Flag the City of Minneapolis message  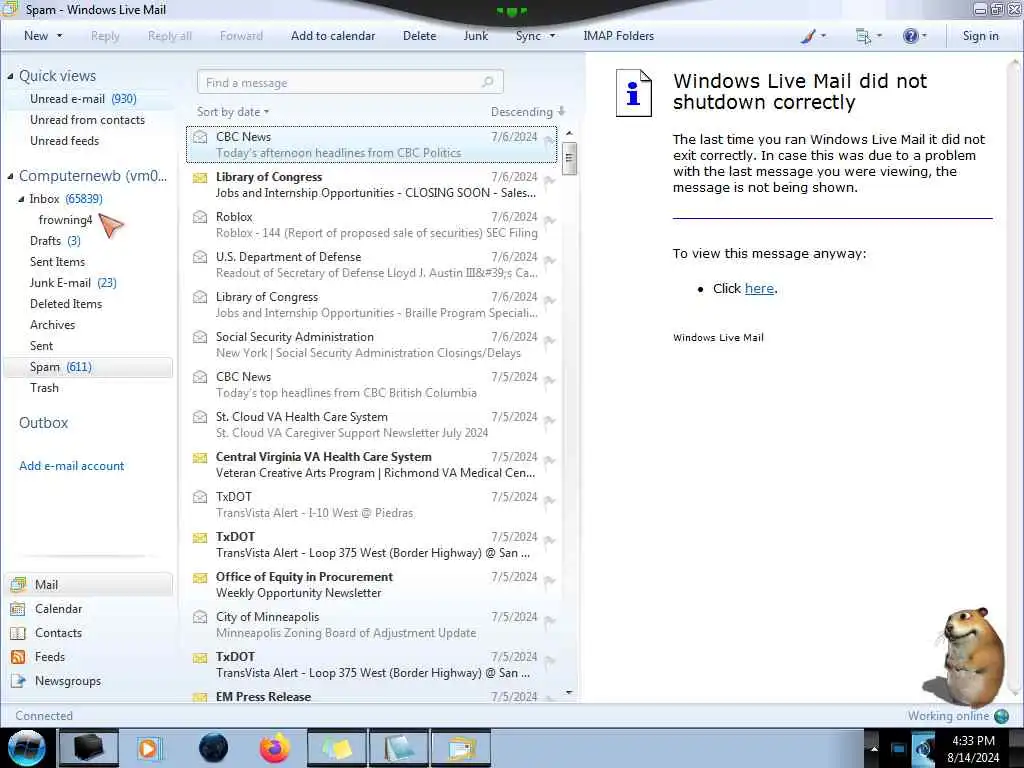(549, 621)
